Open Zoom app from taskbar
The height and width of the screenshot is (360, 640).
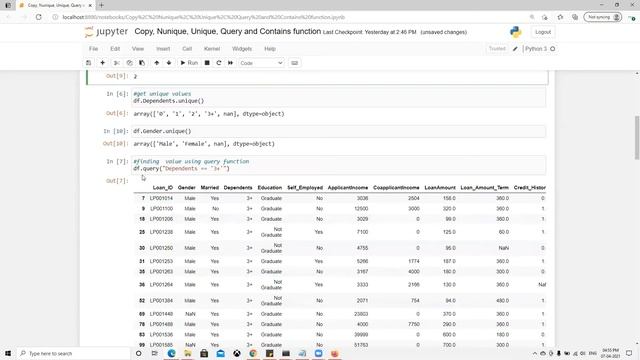pos(318,353)
